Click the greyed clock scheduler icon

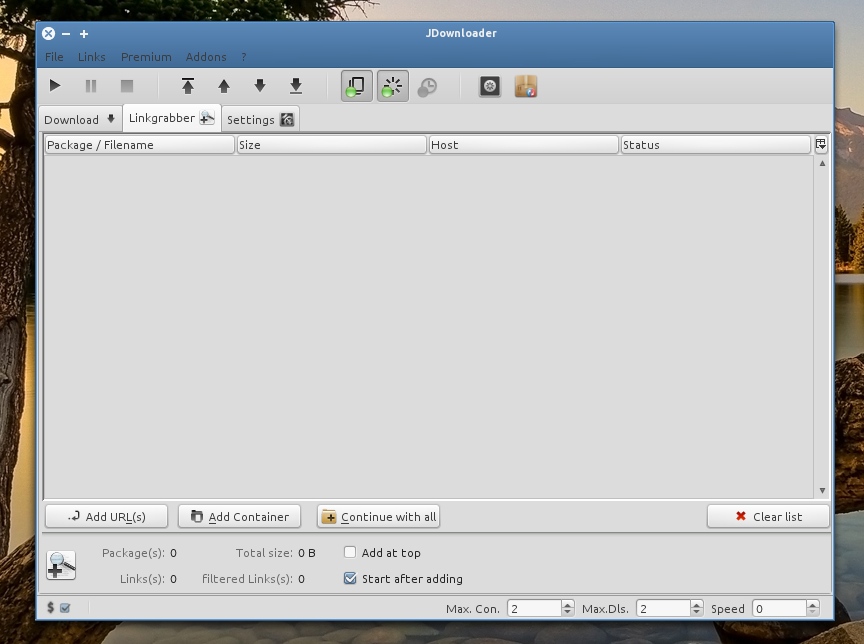428,86
